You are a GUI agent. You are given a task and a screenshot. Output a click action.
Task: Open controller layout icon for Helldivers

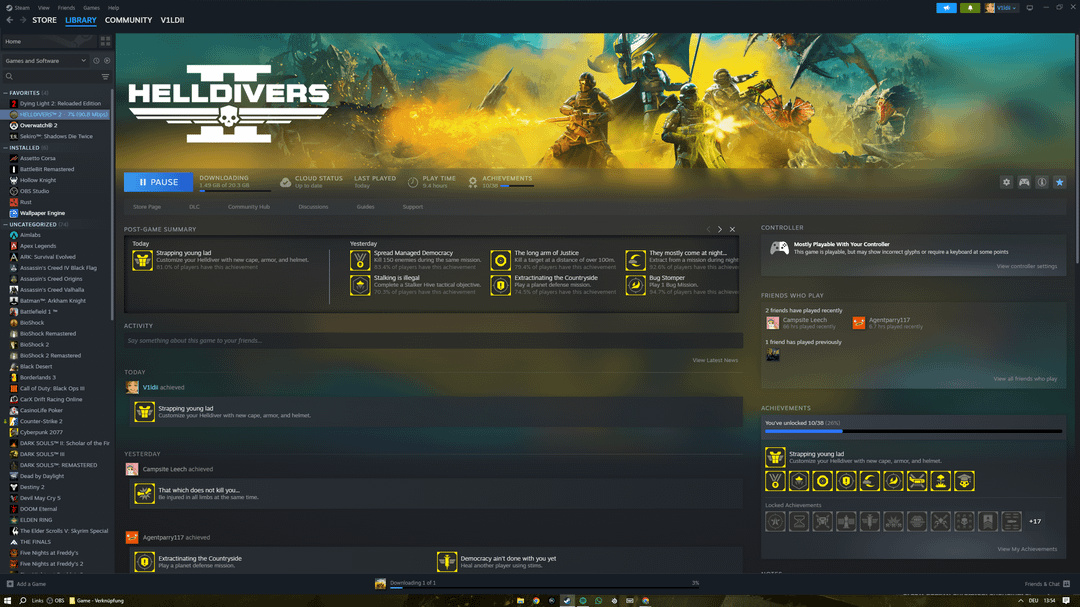(x=1024, y=182)
